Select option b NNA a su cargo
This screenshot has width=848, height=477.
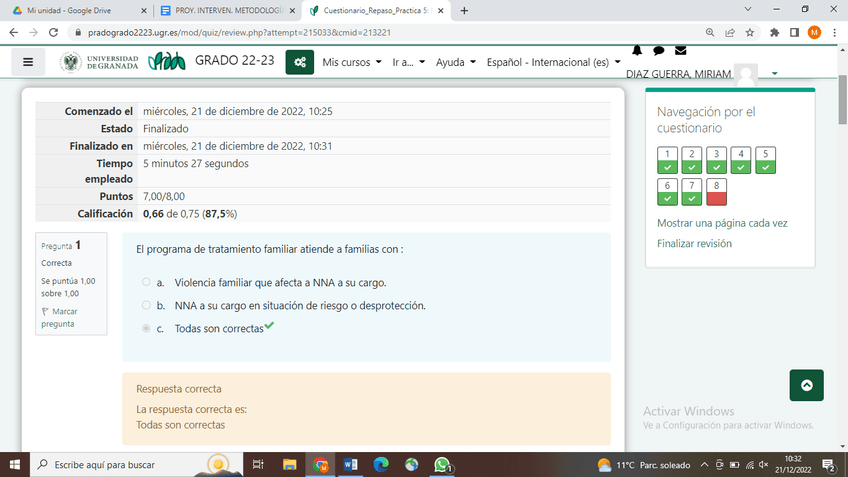(146, 305)
